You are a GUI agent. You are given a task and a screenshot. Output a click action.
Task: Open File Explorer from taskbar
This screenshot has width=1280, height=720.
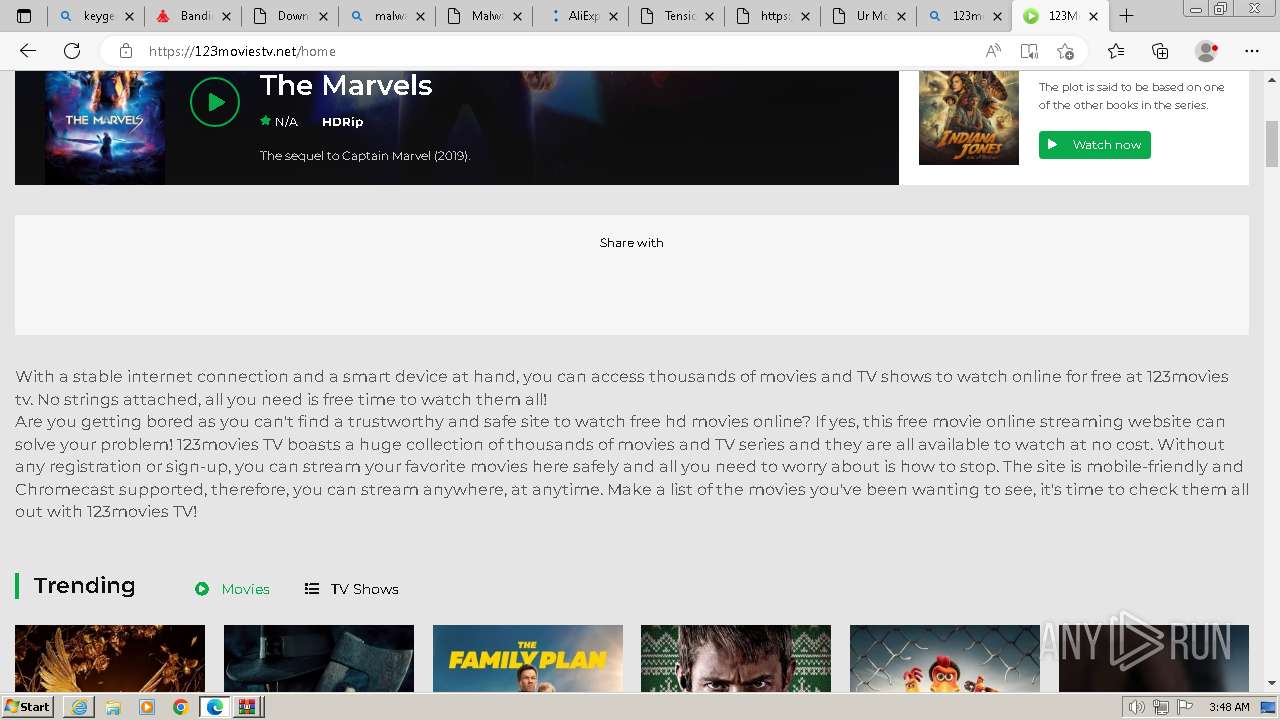(113, 707)
